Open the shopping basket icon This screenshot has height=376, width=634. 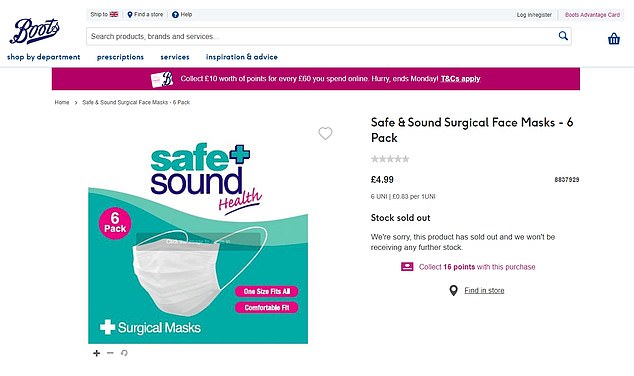[x=614, y=39]
